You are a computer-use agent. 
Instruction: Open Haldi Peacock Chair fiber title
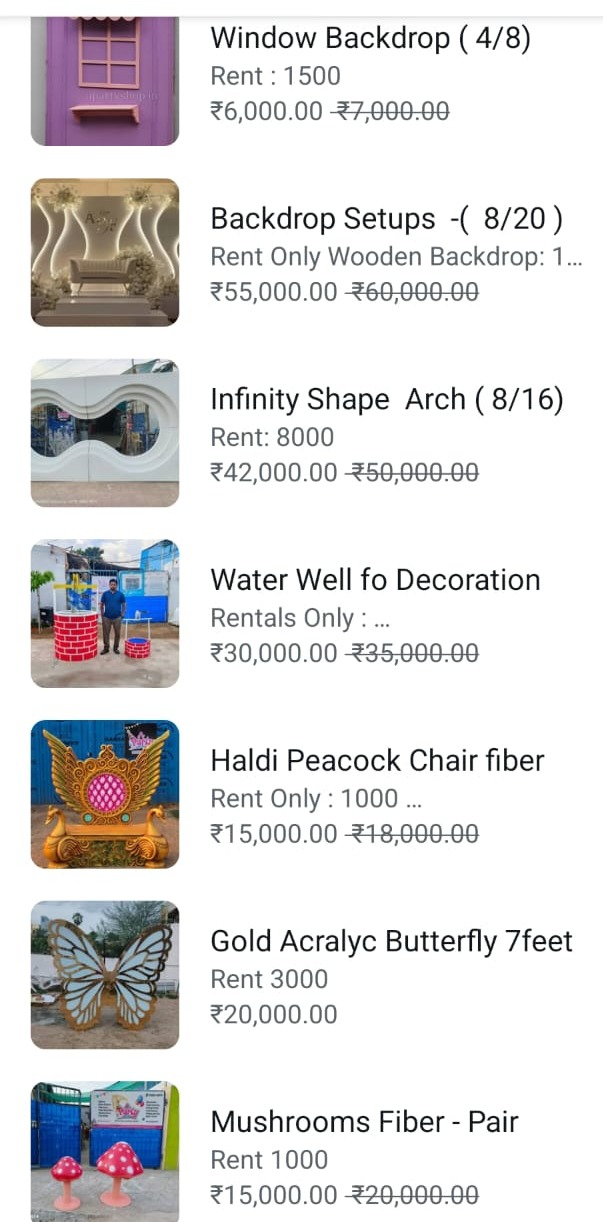pyautogui.click(x=377, y=761)
